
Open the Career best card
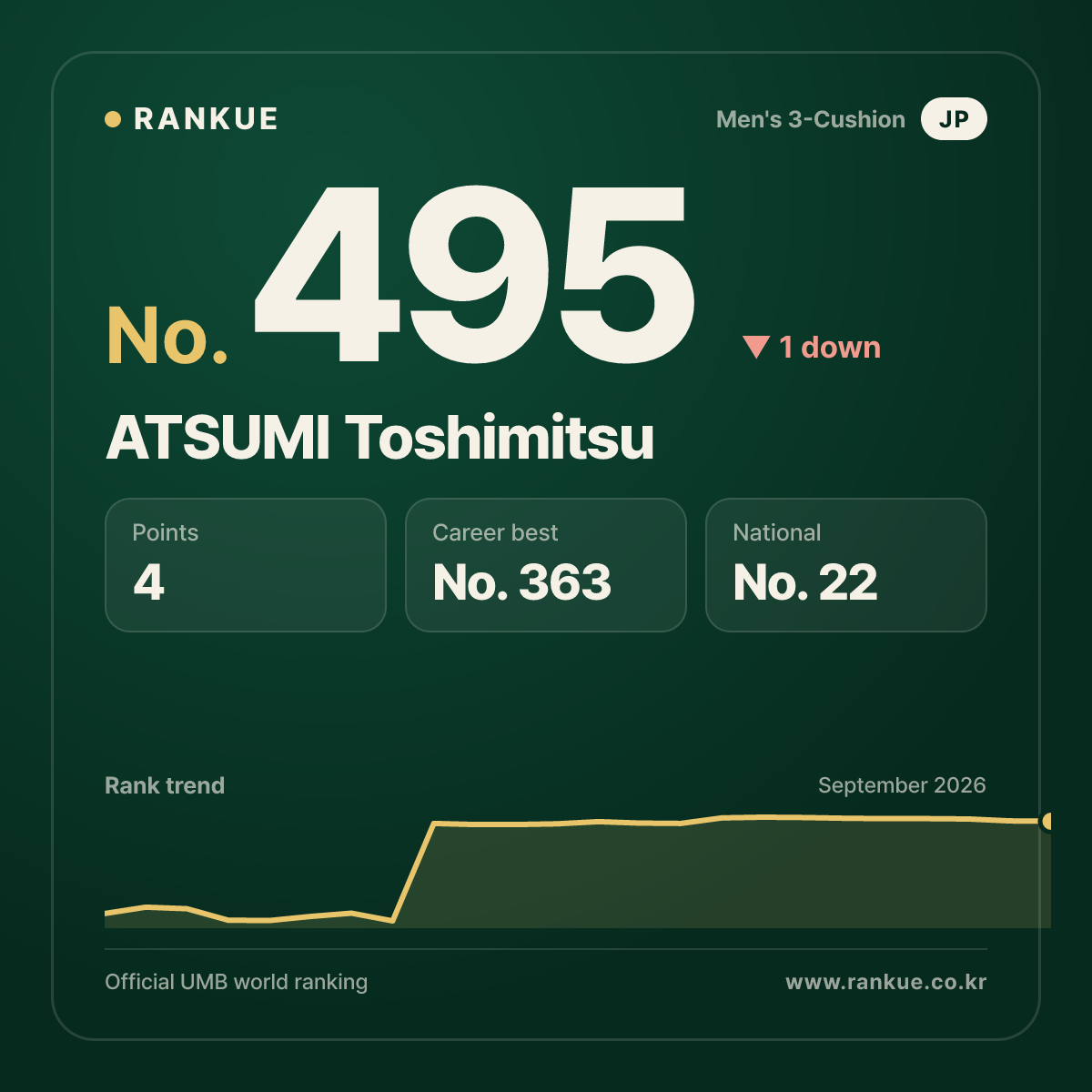546,565
